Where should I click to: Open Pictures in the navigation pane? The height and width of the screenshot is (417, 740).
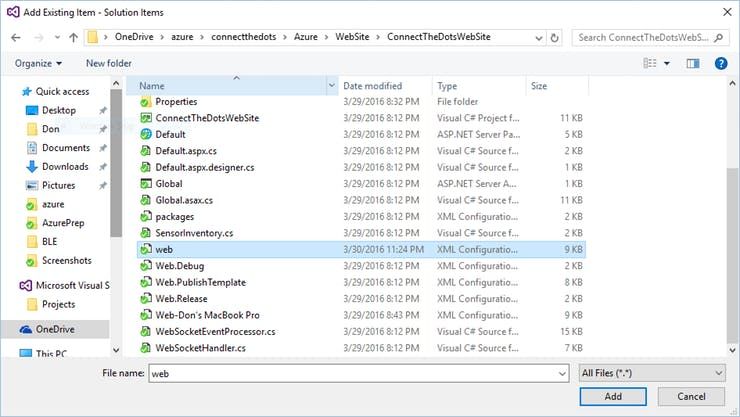[x=59, y=185]
